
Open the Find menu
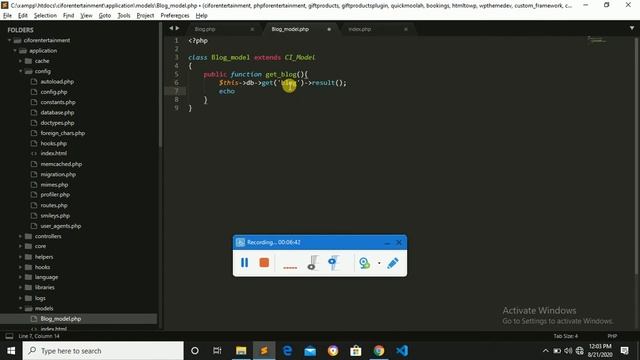coord(69,16)
